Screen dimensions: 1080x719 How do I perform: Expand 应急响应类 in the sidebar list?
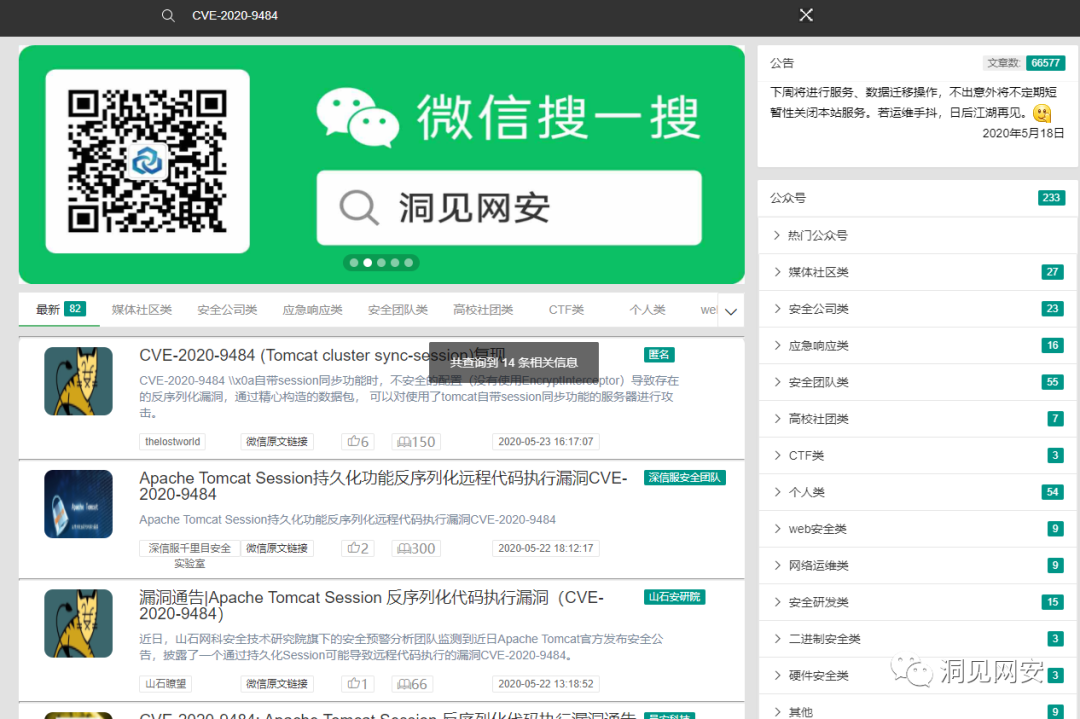(x=917, y=345)
